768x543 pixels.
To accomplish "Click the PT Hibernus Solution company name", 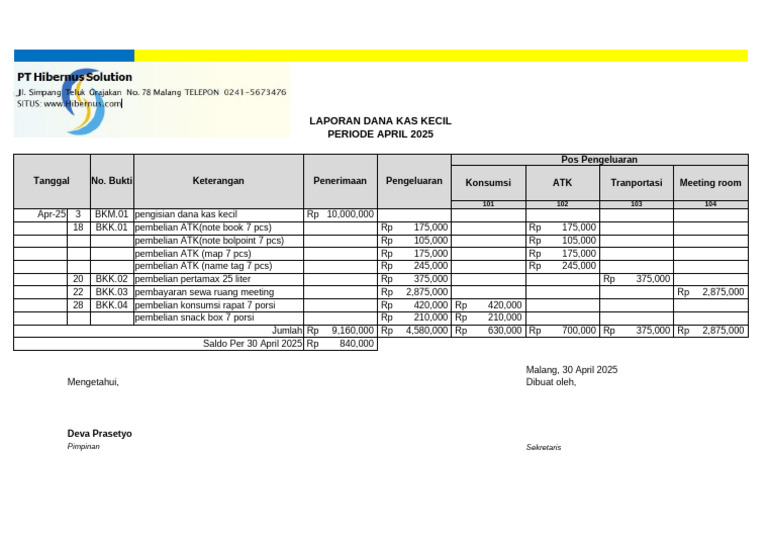I will coord(74,77).
